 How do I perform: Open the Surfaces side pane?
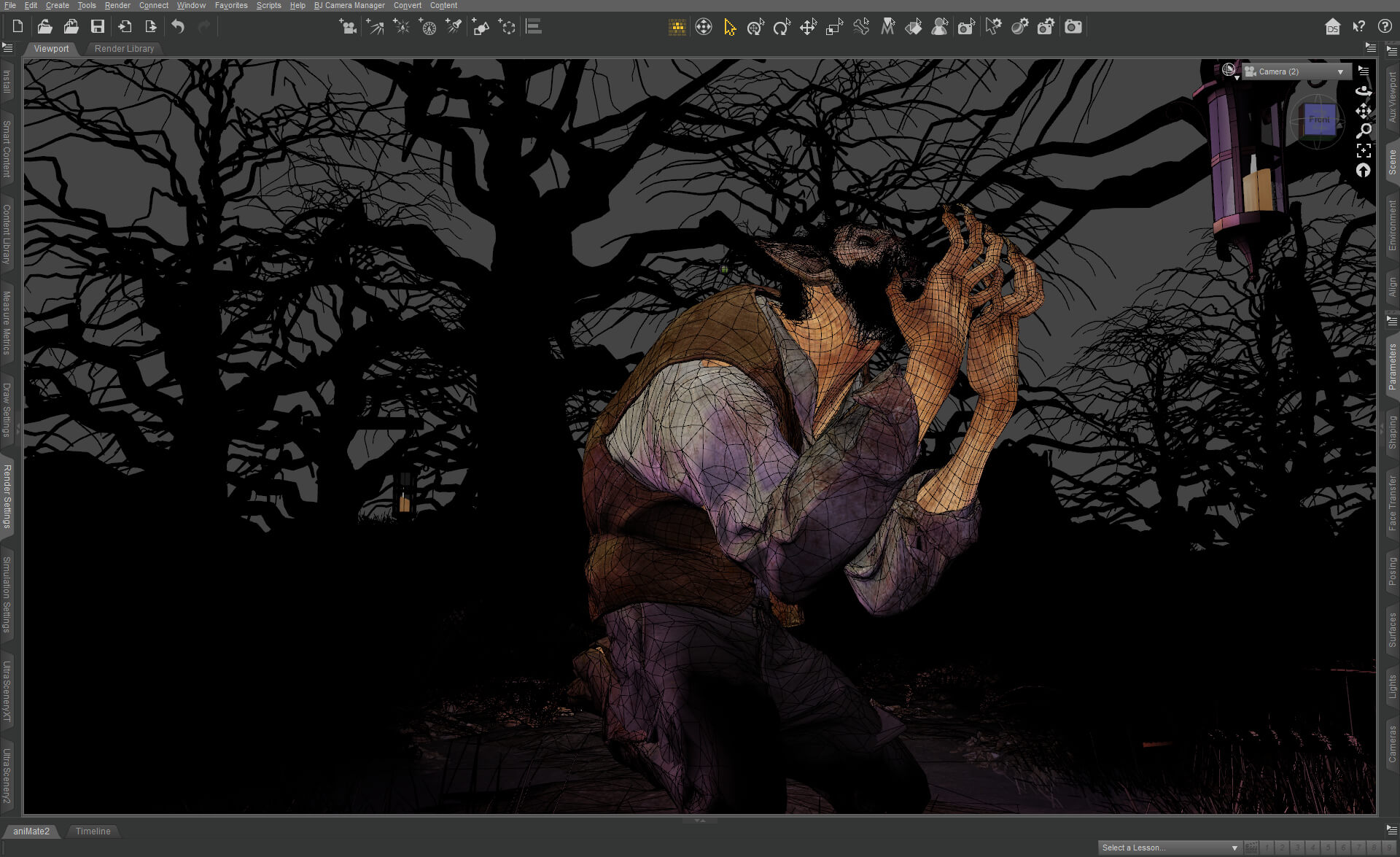pos(1392,629)
